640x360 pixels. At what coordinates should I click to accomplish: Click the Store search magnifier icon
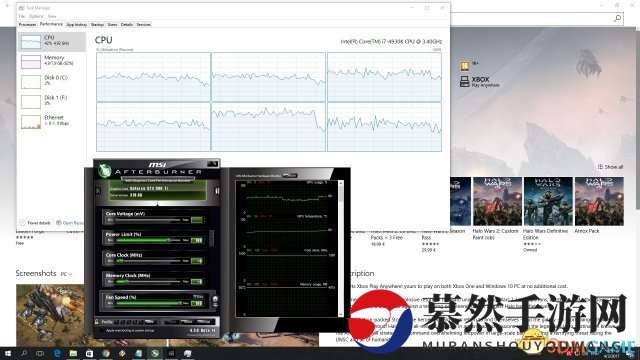(618, 18)
